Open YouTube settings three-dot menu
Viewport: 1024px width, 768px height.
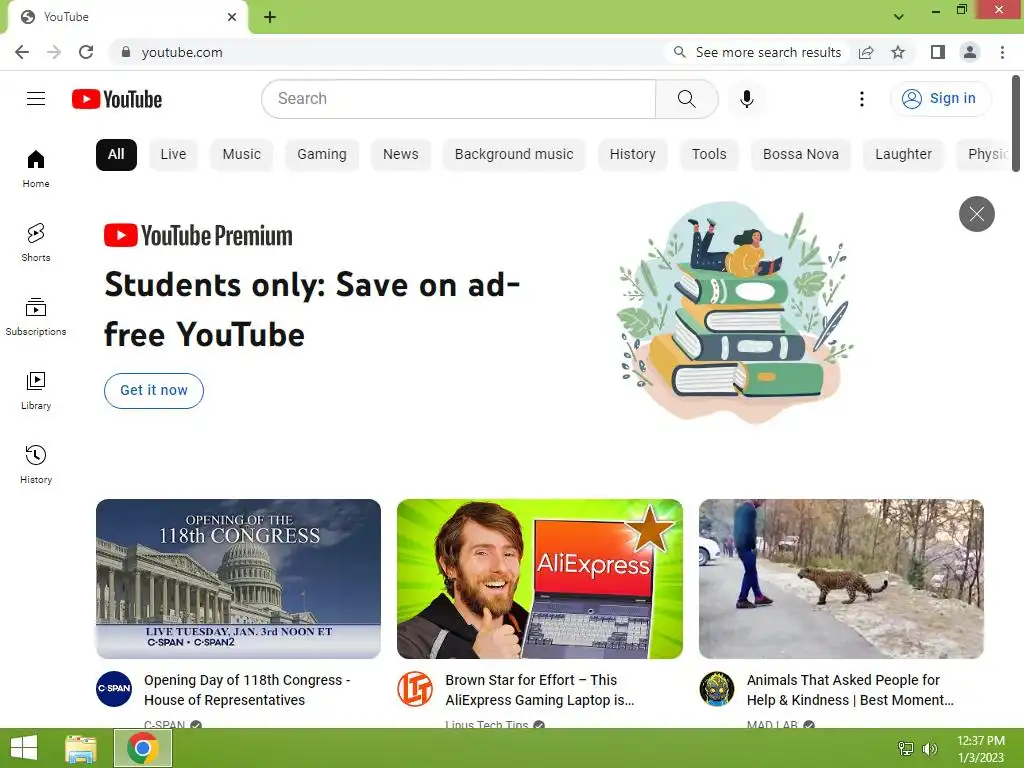pyautogui.click(x=861, y=99)
